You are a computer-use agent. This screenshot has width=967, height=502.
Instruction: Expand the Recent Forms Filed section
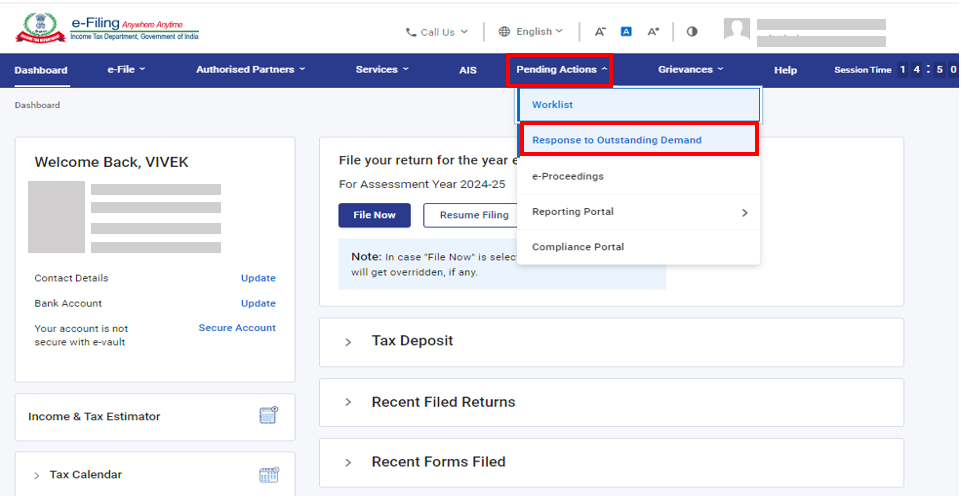[437, 462]
